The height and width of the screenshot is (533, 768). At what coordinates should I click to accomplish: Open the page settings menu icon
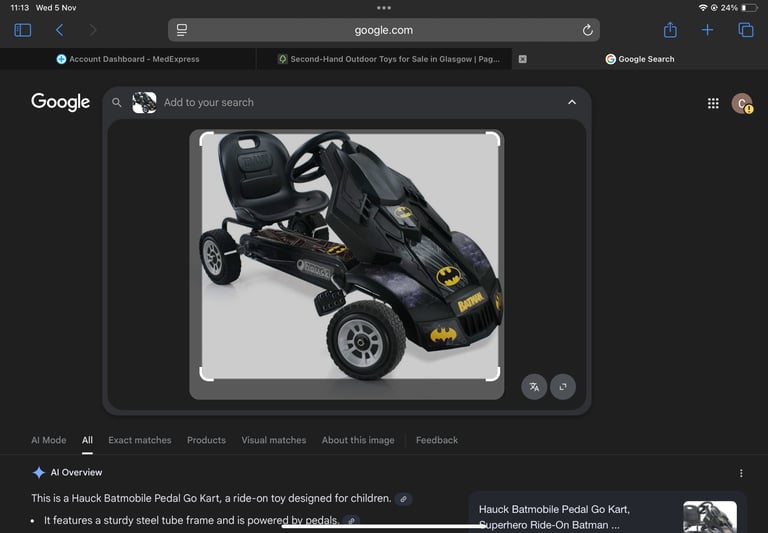click(182, 30)
